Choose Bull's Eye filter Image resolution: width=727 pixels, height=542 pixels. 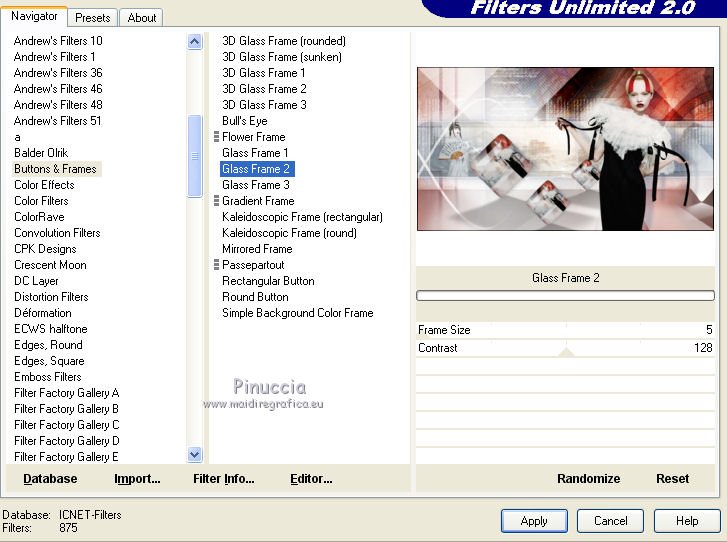[x=245, y=121]
